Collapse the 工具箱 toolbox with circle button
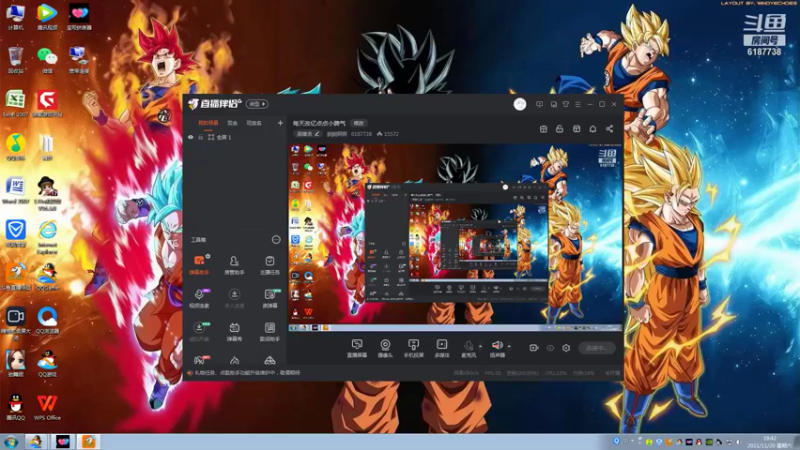Screen dimensions: 800x450 (276, 240)
